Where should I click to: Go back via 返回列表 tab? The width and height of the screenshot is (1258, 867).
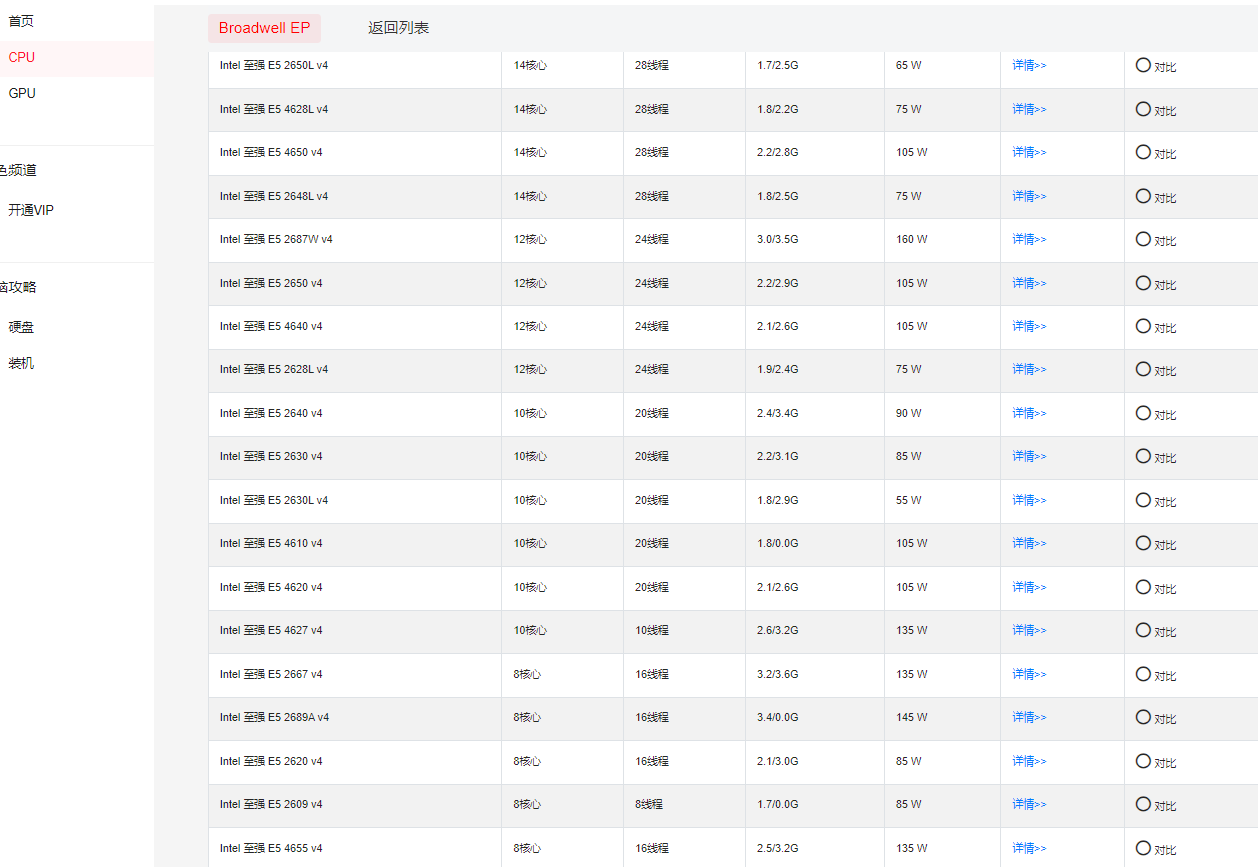click(x=398, y=28)
